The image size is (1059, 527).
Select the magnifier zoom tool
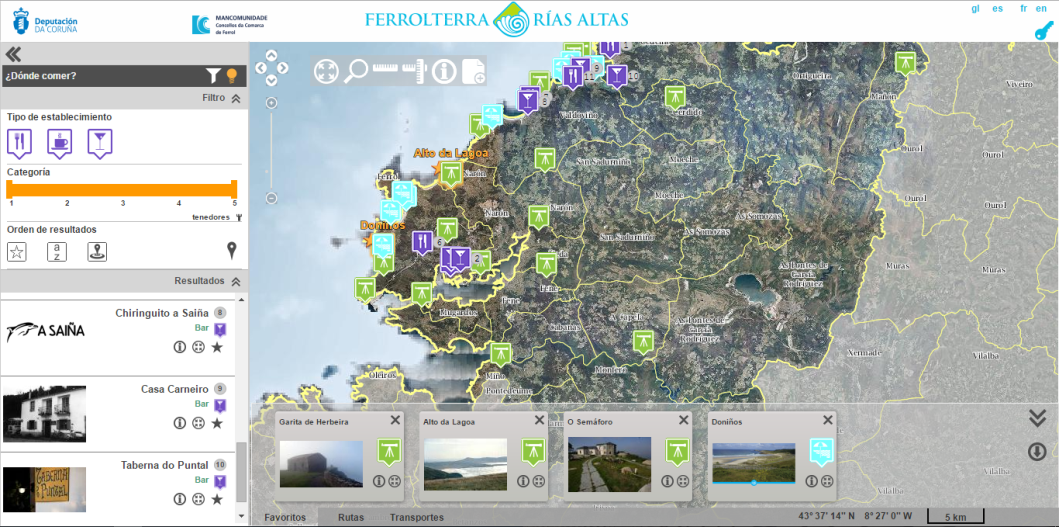tap(355, 71)
